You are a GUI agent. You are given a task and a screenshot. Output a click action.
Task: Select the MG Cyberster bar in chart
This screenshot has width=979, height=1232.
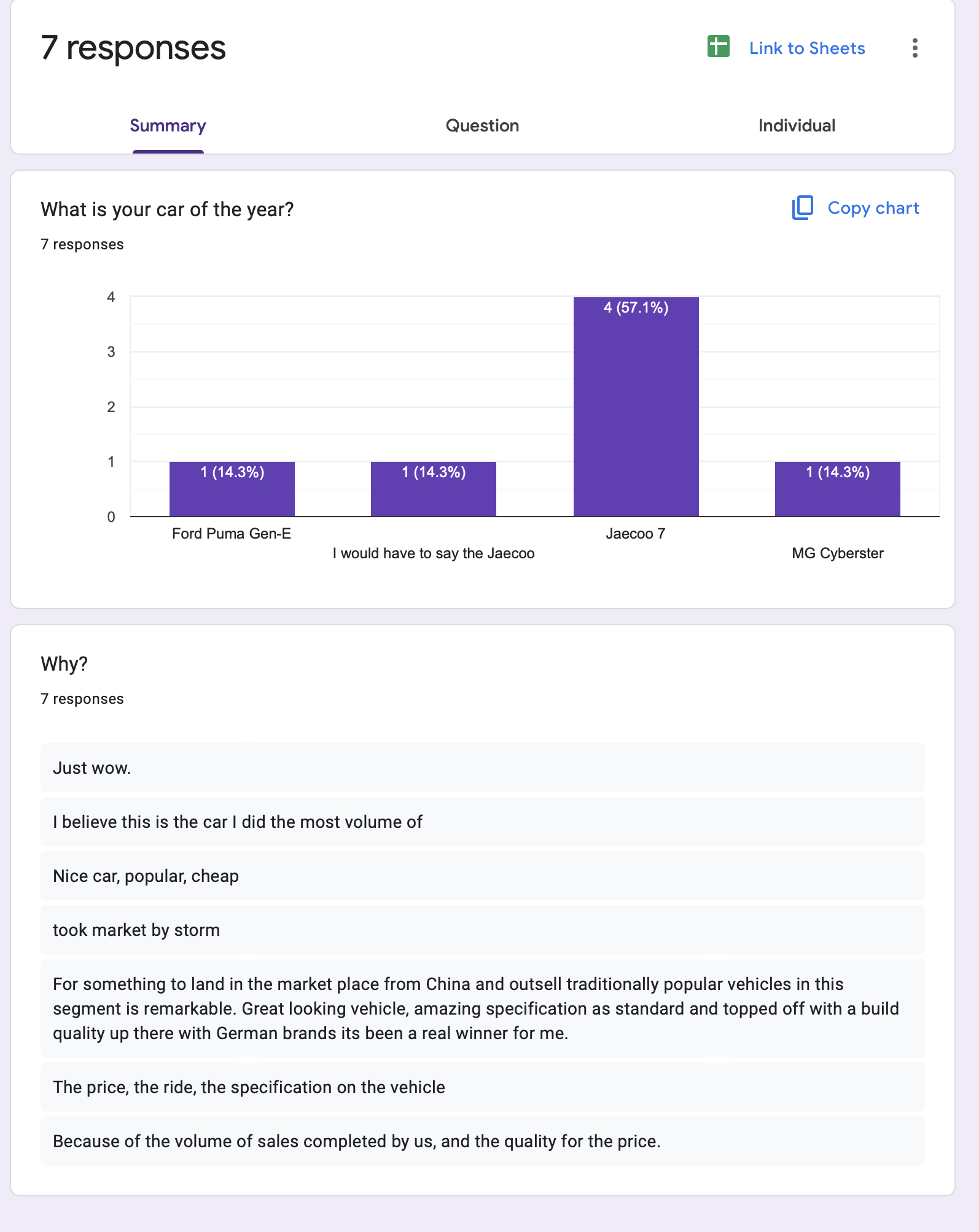pyautogui.click(x=837, y=489)
